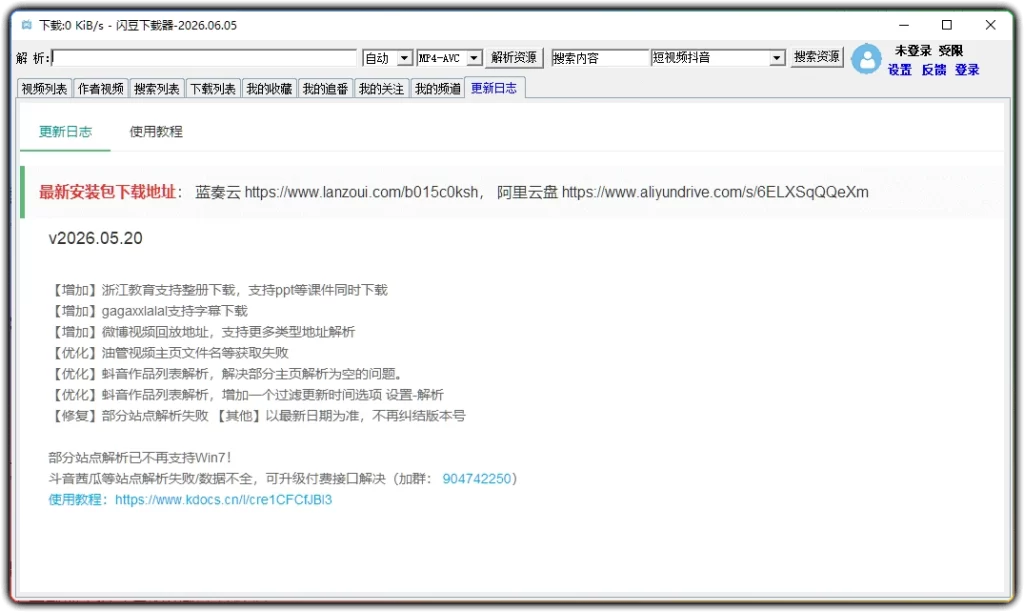
Task: Click the 登录 login link
Action: [967, 70]
